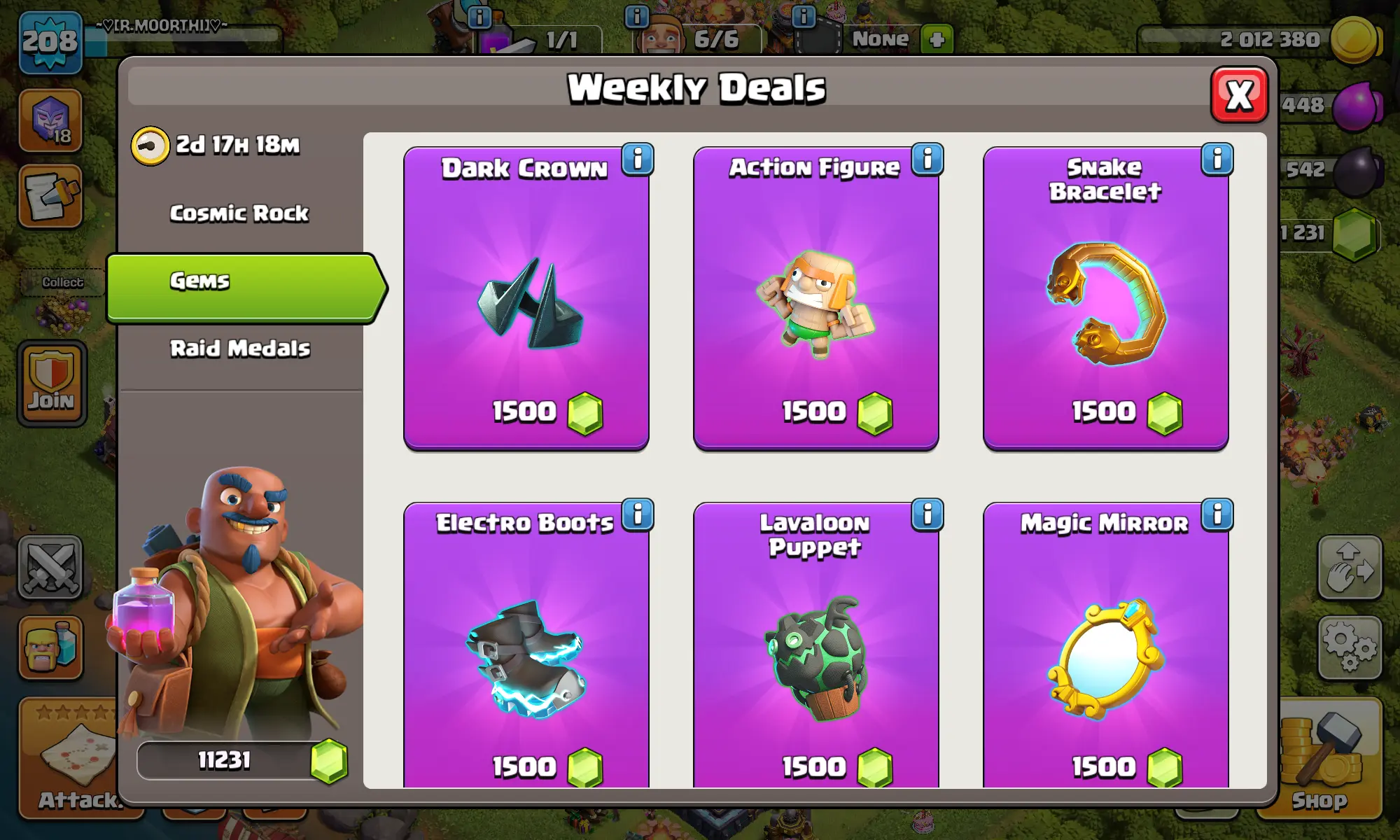Open Lavaloon Puppet info icon
This screenshot has width=1400, height=840.
927,515
